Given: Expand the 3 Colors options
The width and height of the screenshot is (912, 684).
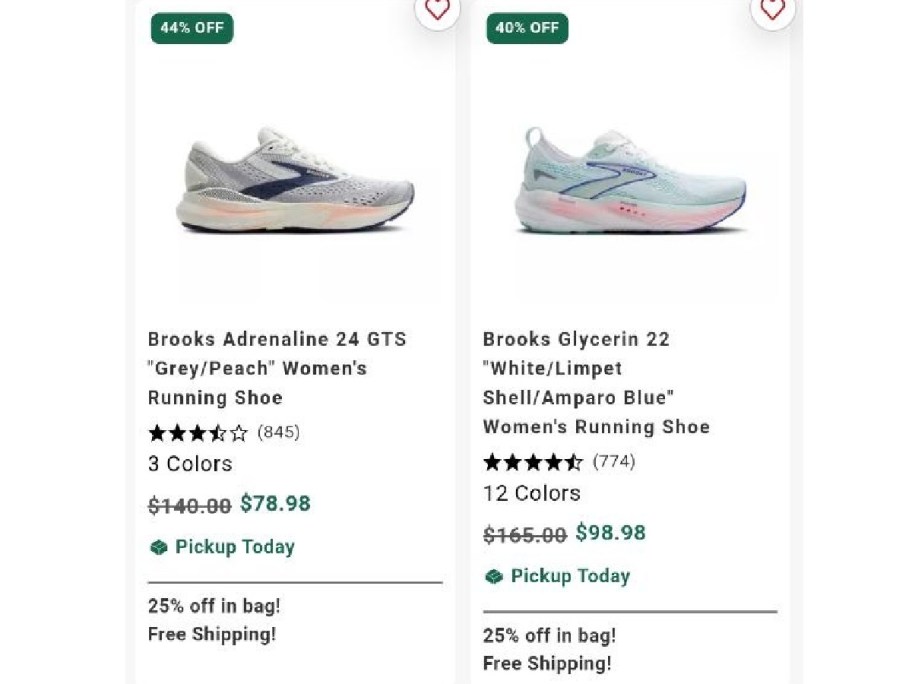Looking at the screenshot, I should pyautogui.click(x=190, y=464).
